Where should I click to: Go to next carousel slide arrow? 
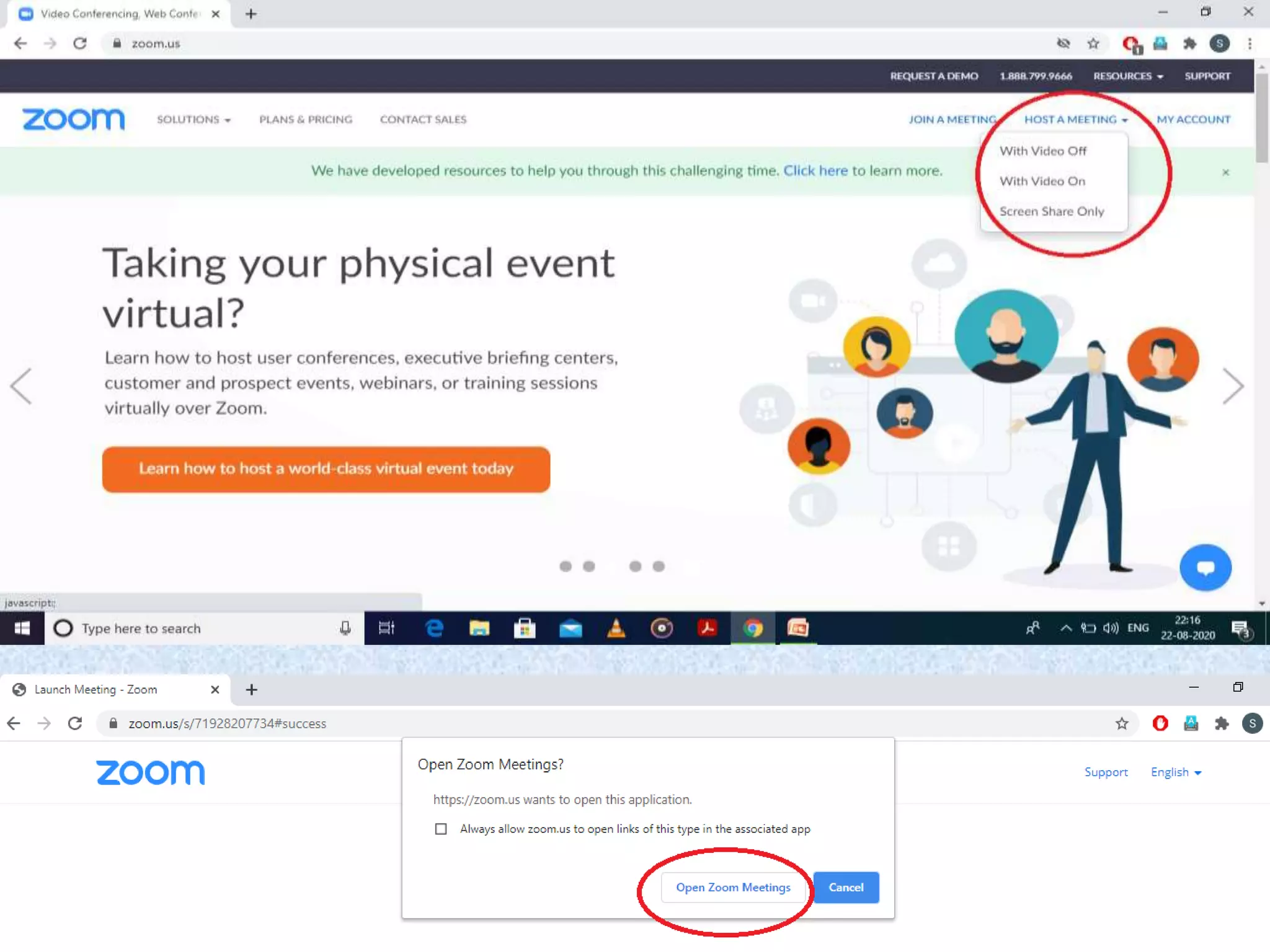point(1233,386)
